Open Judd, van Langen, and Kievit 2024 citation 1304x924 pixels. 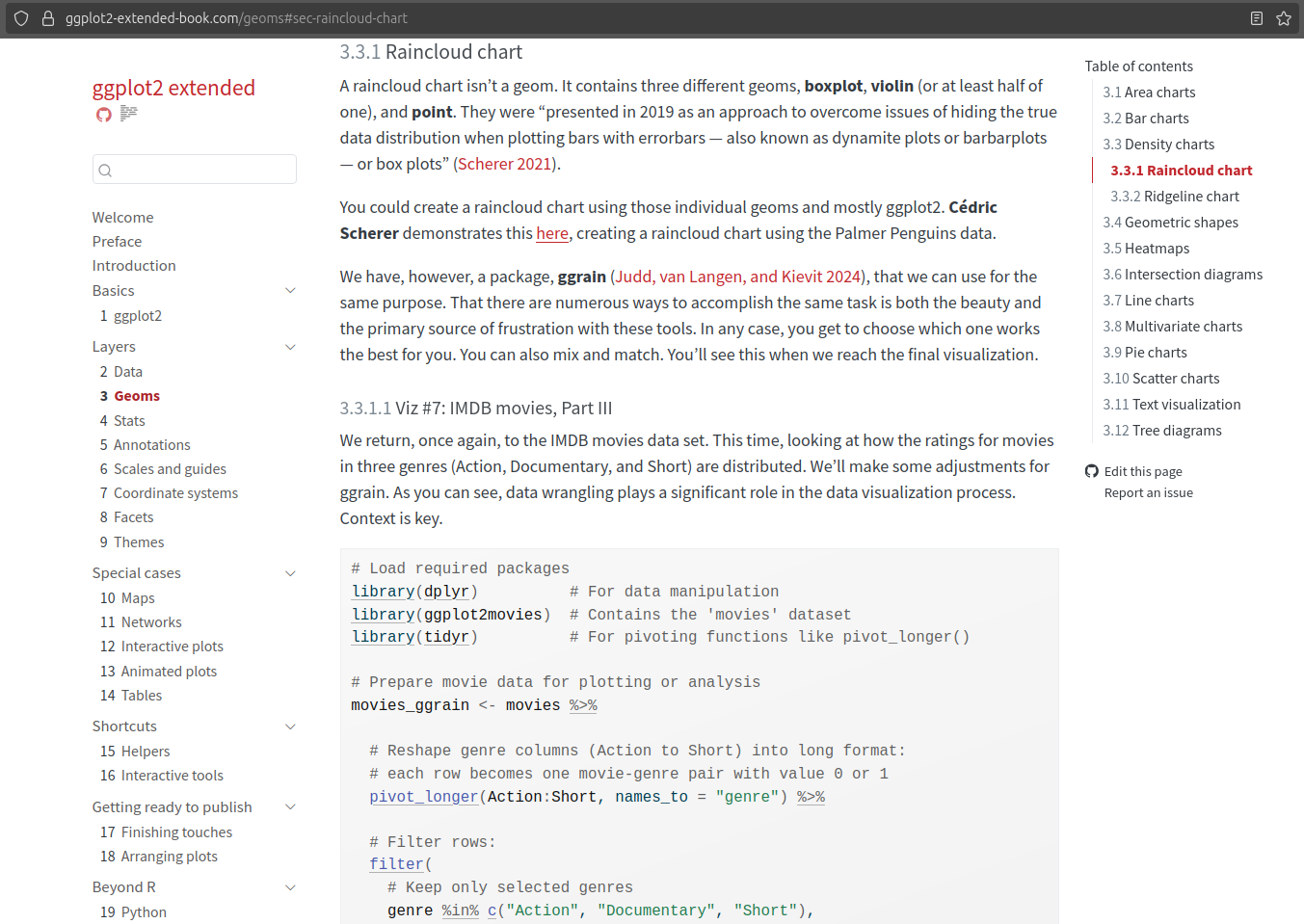(737, 277)
